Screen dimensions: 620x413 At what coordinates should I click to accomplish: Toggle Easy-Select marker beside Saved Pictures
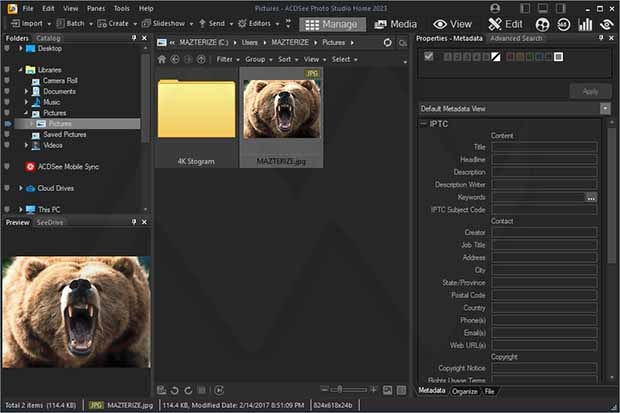coord(7,135)
